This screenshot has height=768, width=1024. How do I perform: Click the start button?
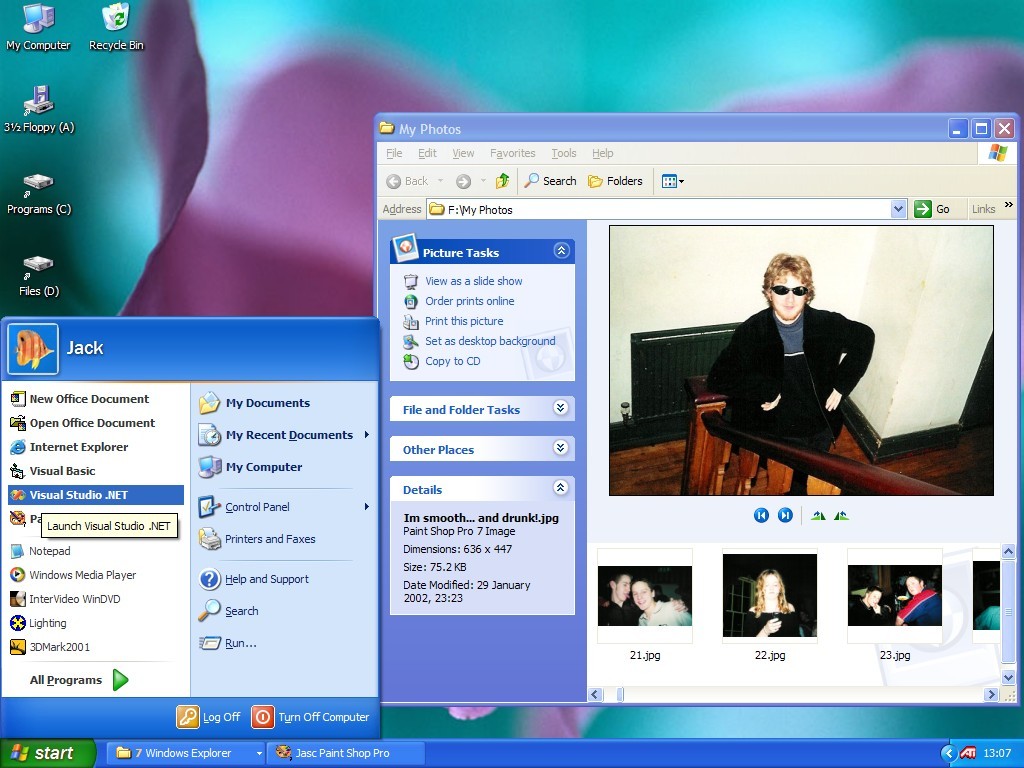coord(48,753)
